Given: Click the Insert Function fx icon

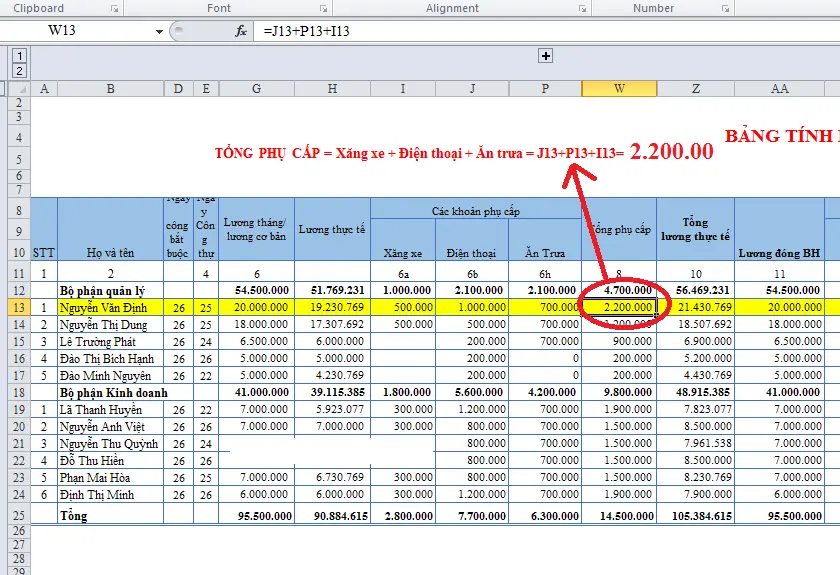Looking at the screenshot, I should pyautogui.click(x=241, y=31).
